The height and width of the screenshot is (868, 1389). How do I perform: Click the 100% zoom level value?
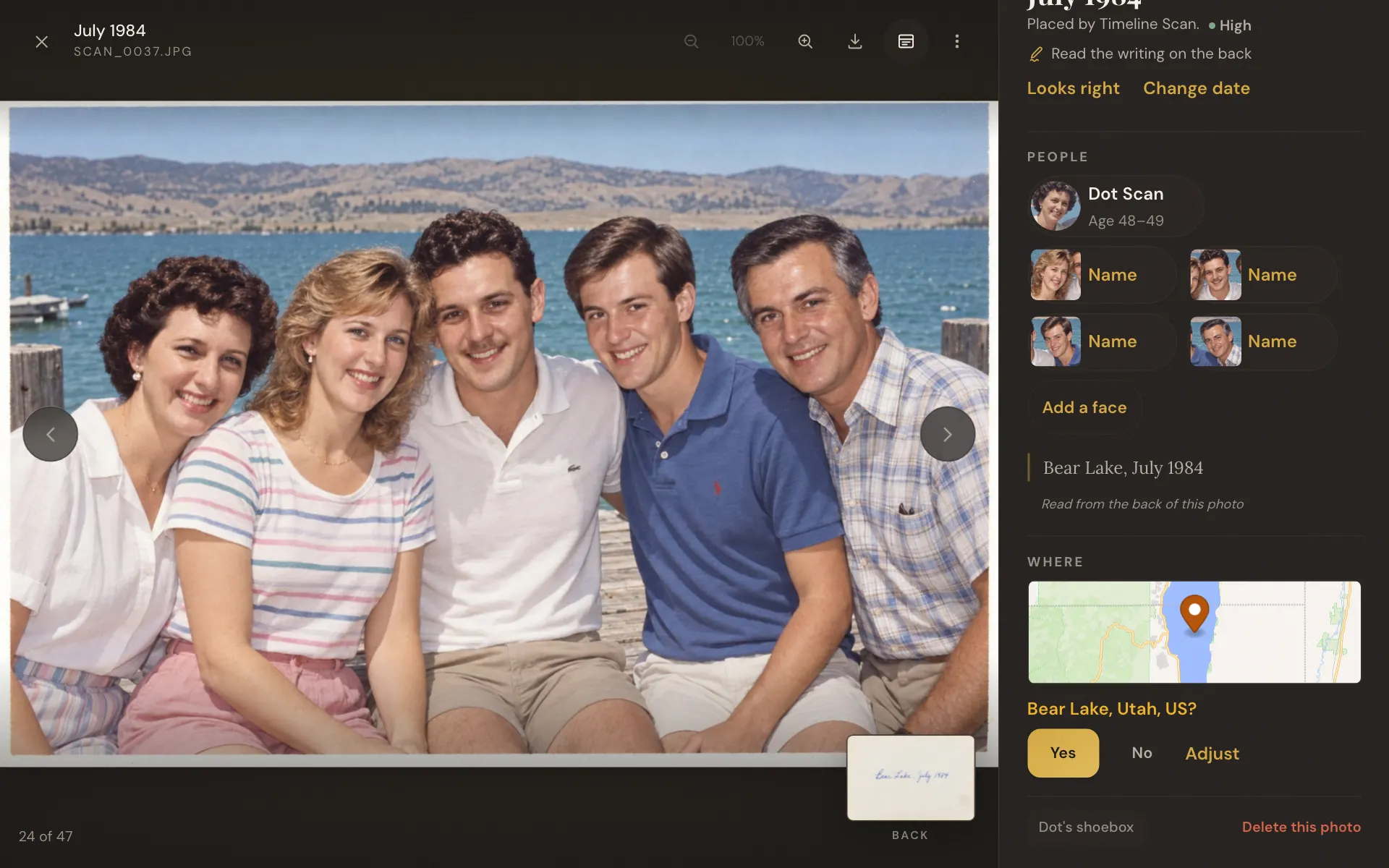[747, 41]
